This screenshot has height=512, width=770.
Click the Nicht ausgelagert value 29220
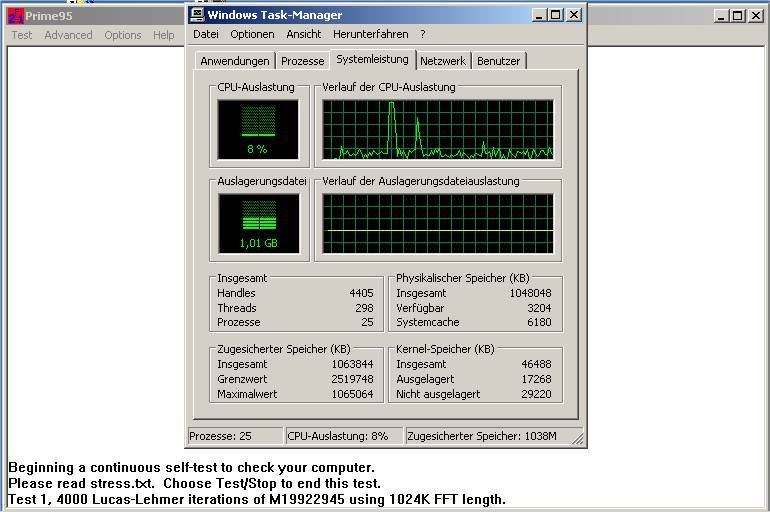pyautogui.click(x=536, y=394)
